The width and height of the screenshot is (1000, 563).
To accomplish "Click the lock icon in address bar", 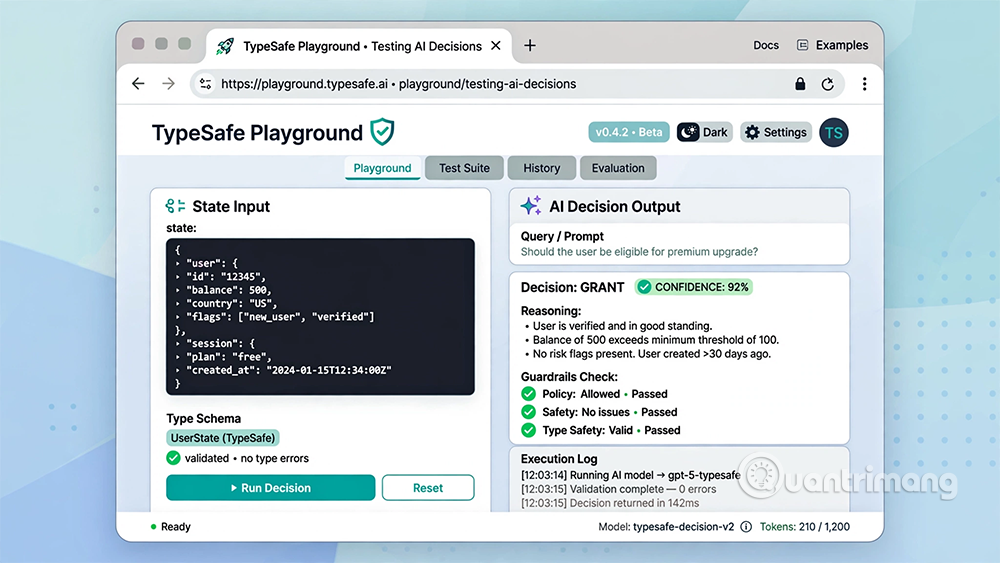I will tap(800, 84).
